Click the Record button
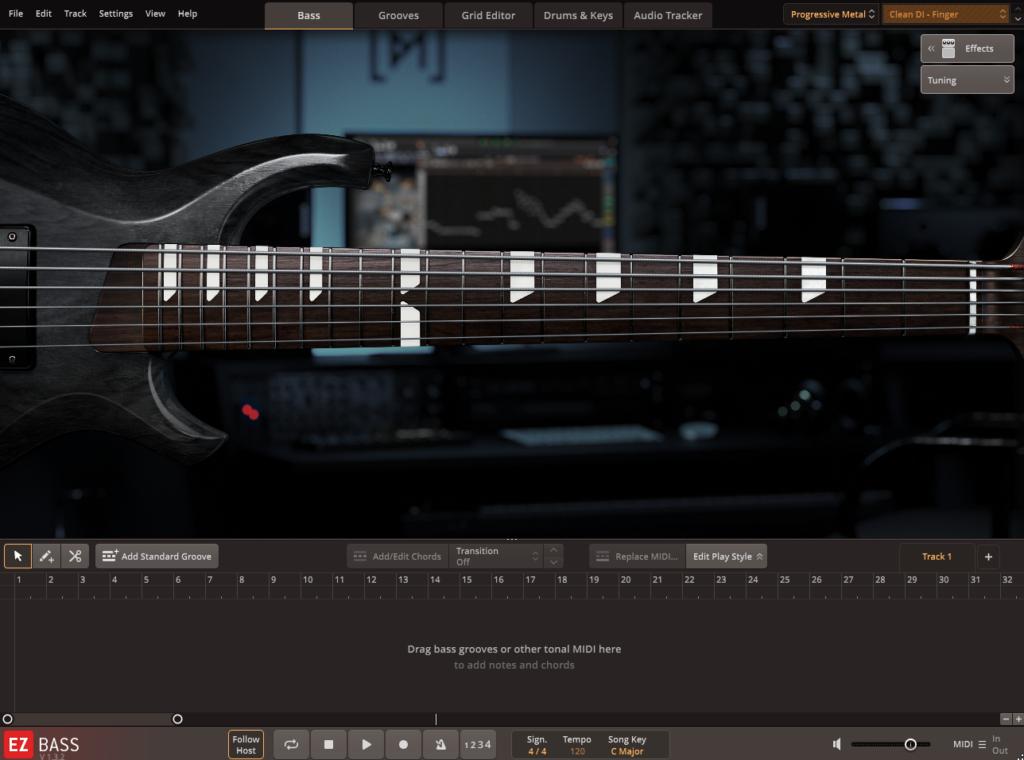The image size is (1024, 760). click(x=403, y=744)
